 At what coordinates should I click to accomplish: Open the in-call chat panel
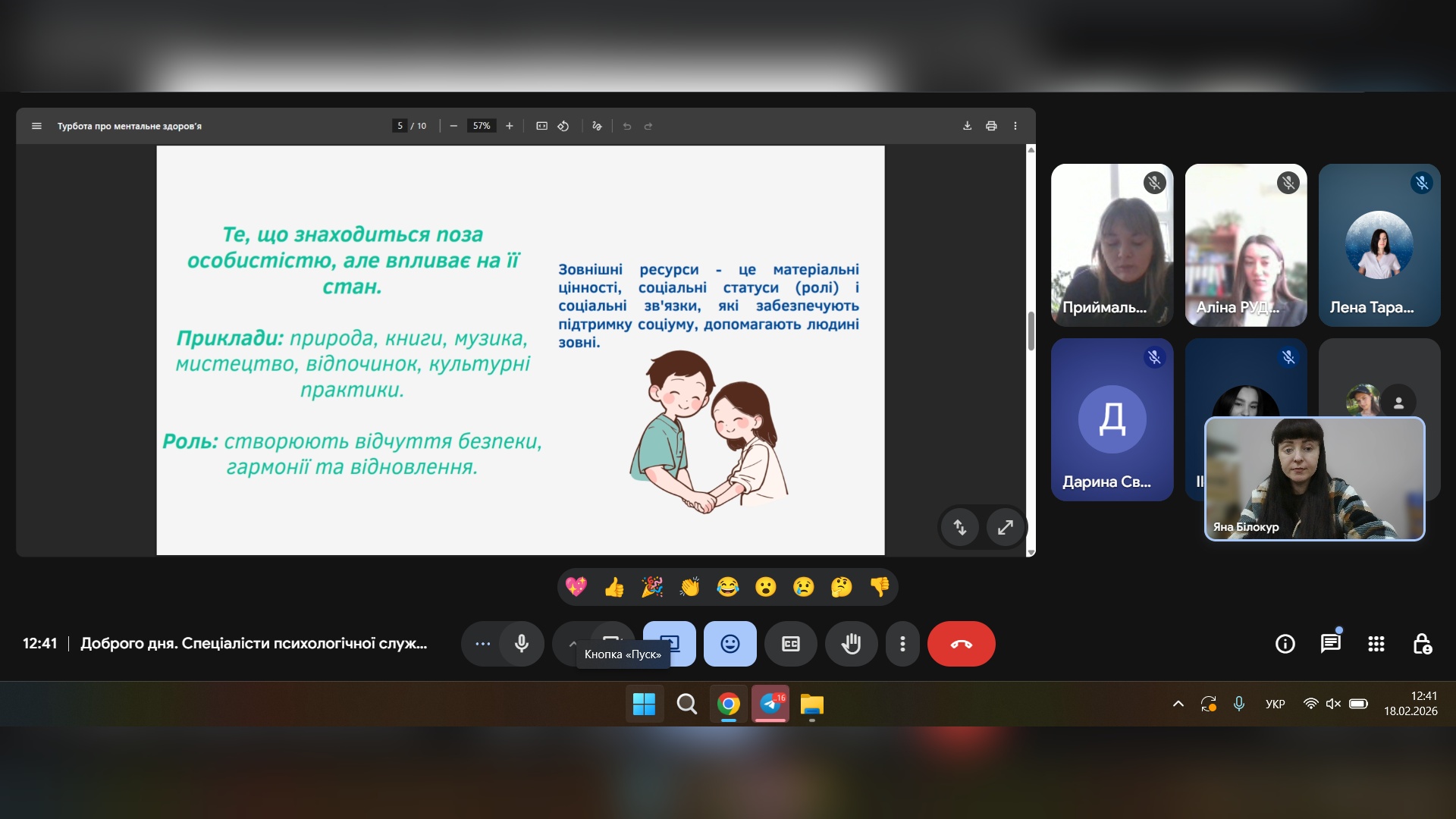[1330, 644]
